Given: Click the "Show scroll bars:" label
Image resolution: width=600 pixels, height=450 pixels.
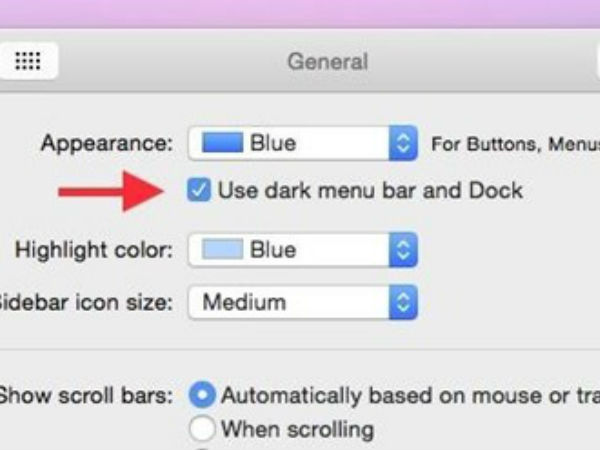Looking at the screenshot, I should (x=87, y=395).
